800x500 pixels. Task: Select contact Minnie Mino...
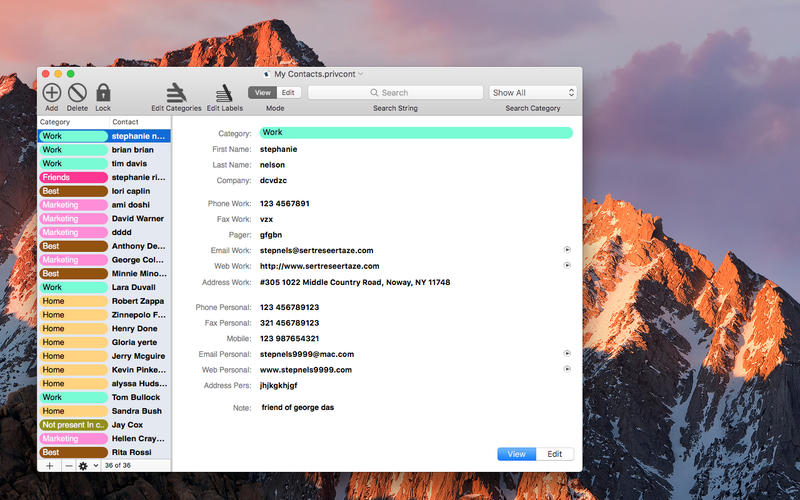click(x=139, y=273)
